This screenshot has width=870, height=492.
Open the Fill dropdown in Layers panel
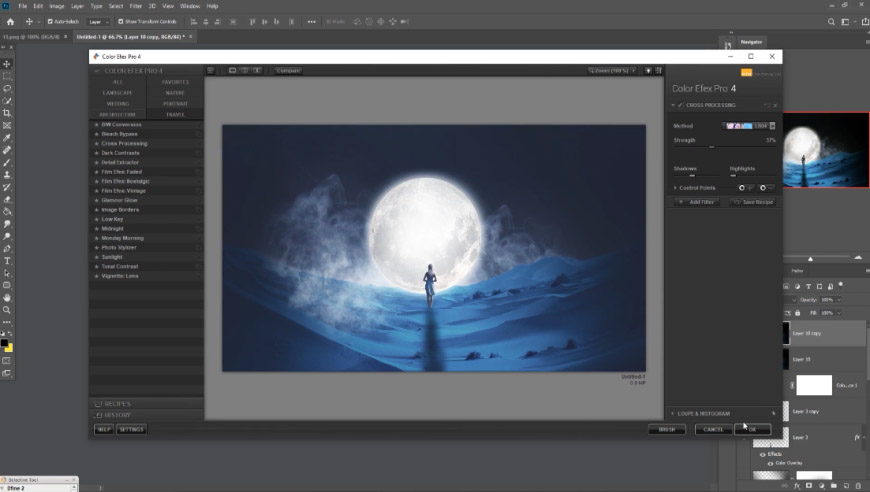[839, 313]
